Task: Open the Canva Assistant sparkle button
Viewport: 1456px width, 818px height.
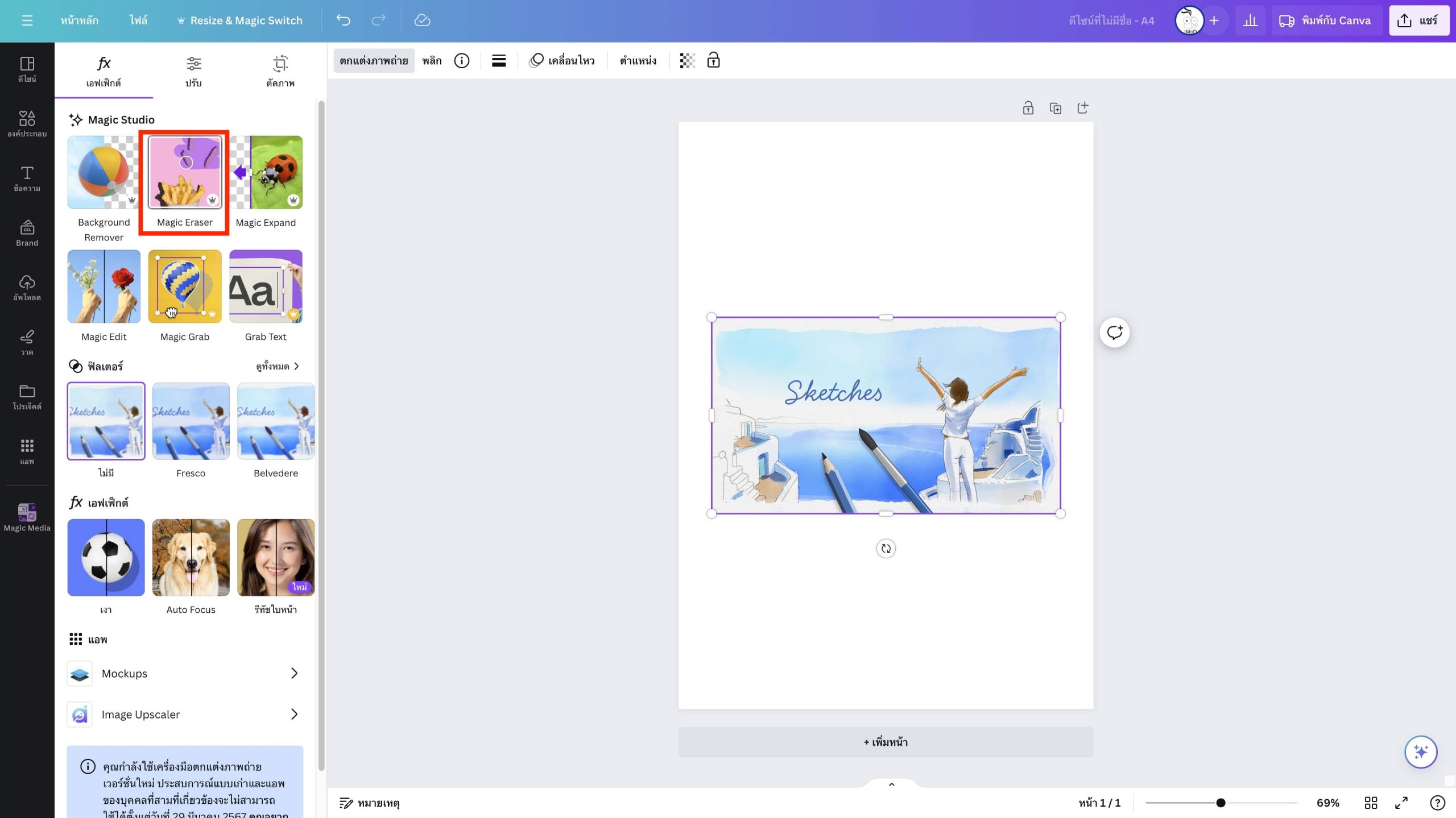Action: click(1420, 751)
